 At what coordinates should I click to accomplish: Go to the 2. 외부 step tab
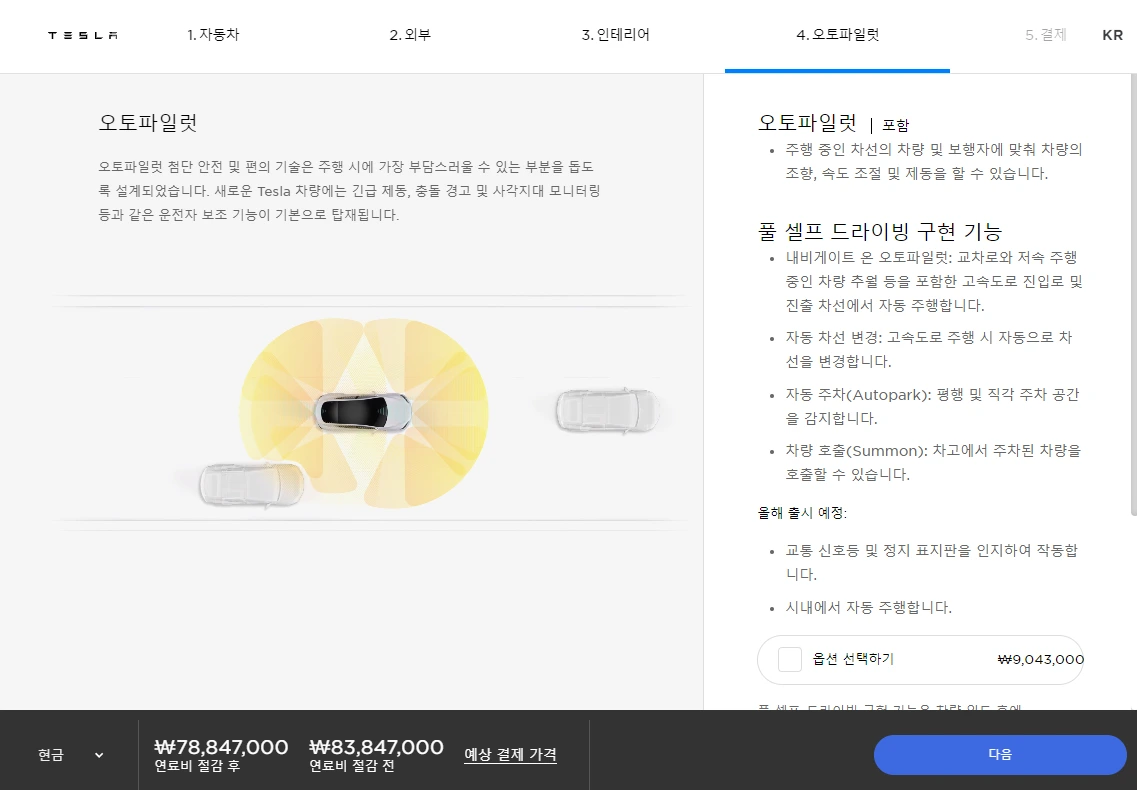410,35
